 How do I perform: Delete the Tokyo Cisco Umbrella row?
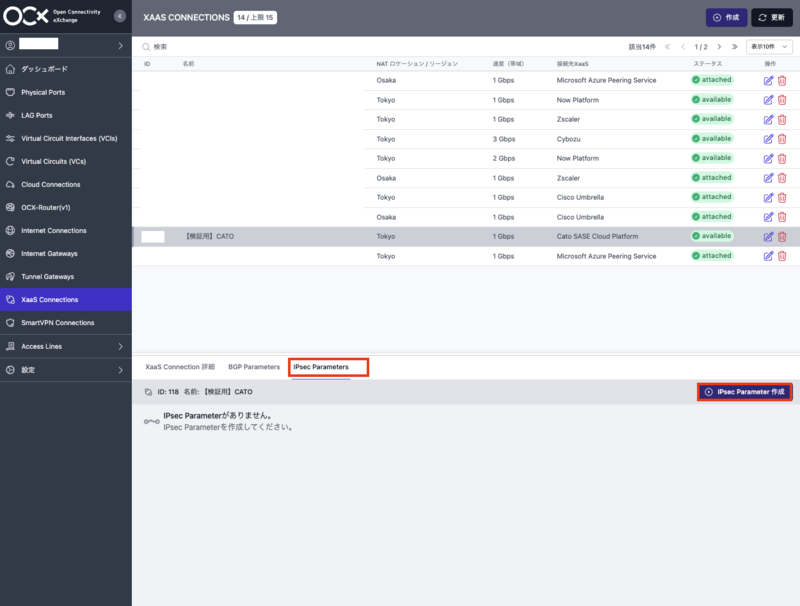782,198
